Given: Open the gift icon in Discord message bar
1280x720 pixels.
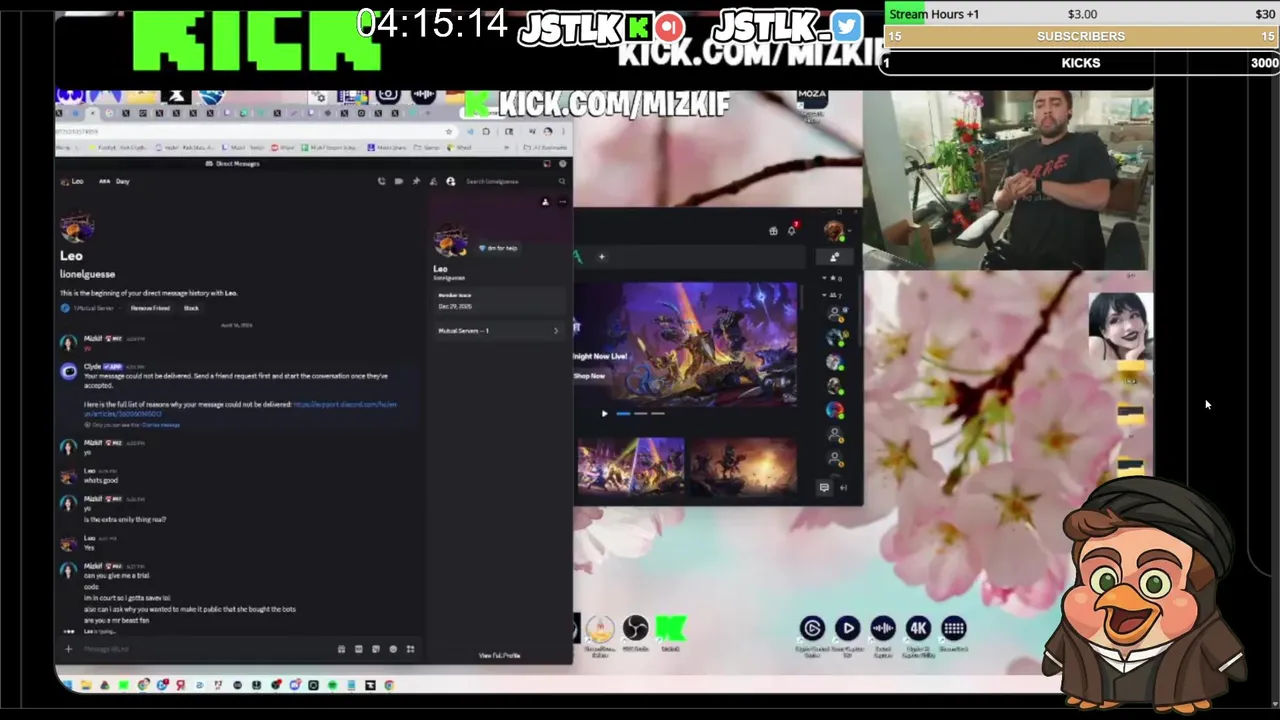Looking at the screenshot, I should click(x=341, y=649).
